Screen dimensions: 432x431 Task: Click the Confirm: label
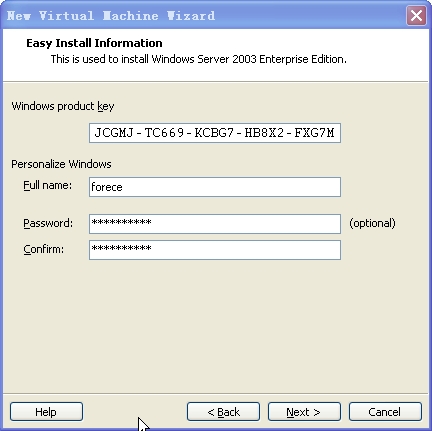(43, 249)
